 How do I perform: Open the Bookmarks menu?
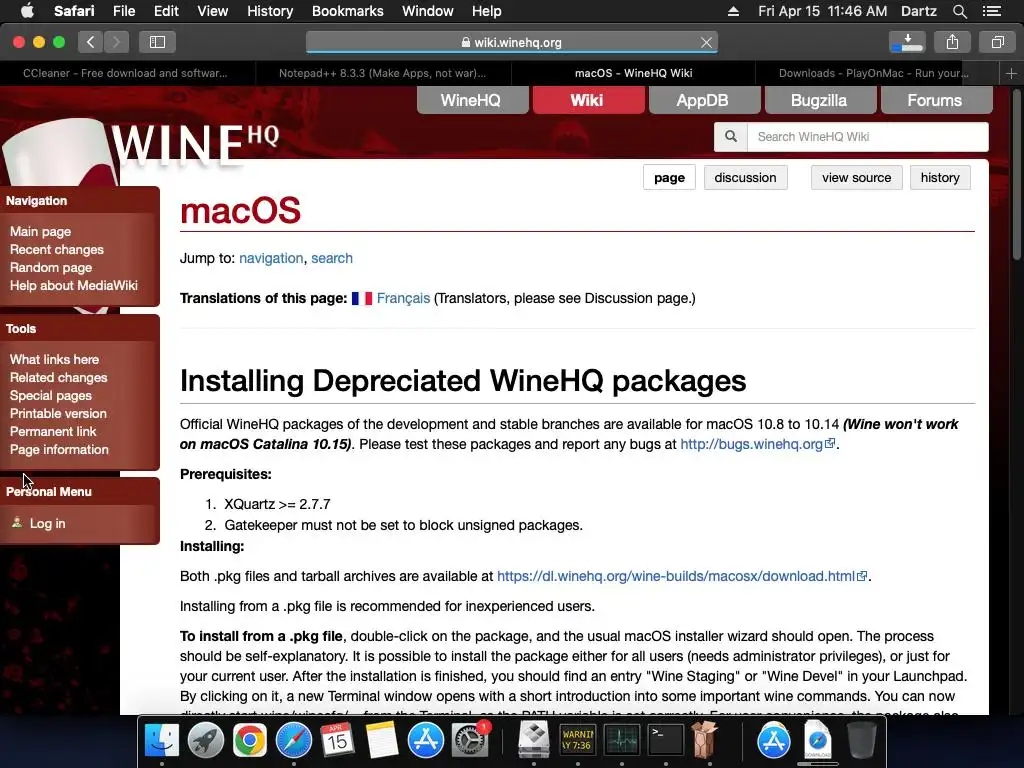coord(347,11)
